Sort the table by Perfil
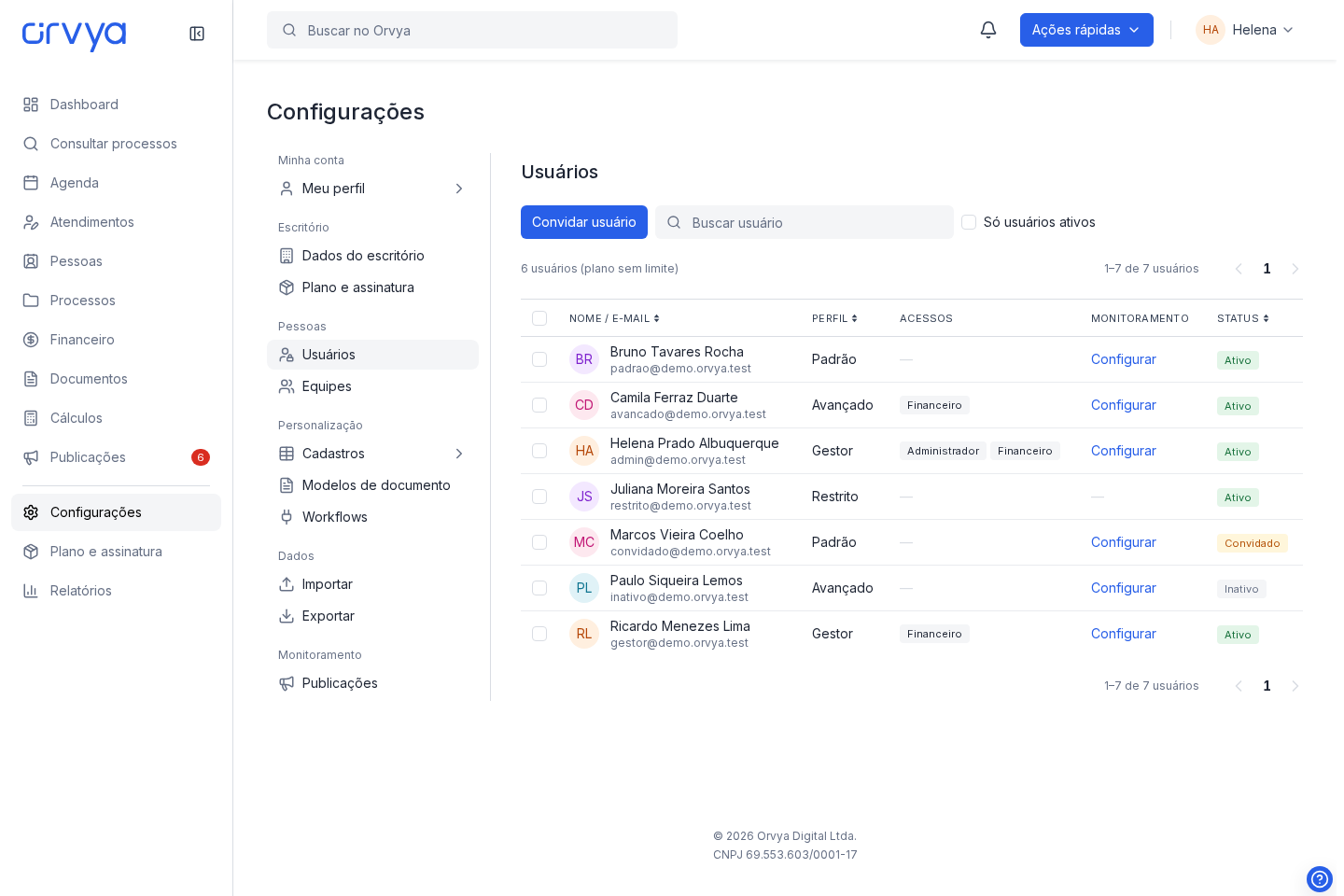 coord(834,318)
